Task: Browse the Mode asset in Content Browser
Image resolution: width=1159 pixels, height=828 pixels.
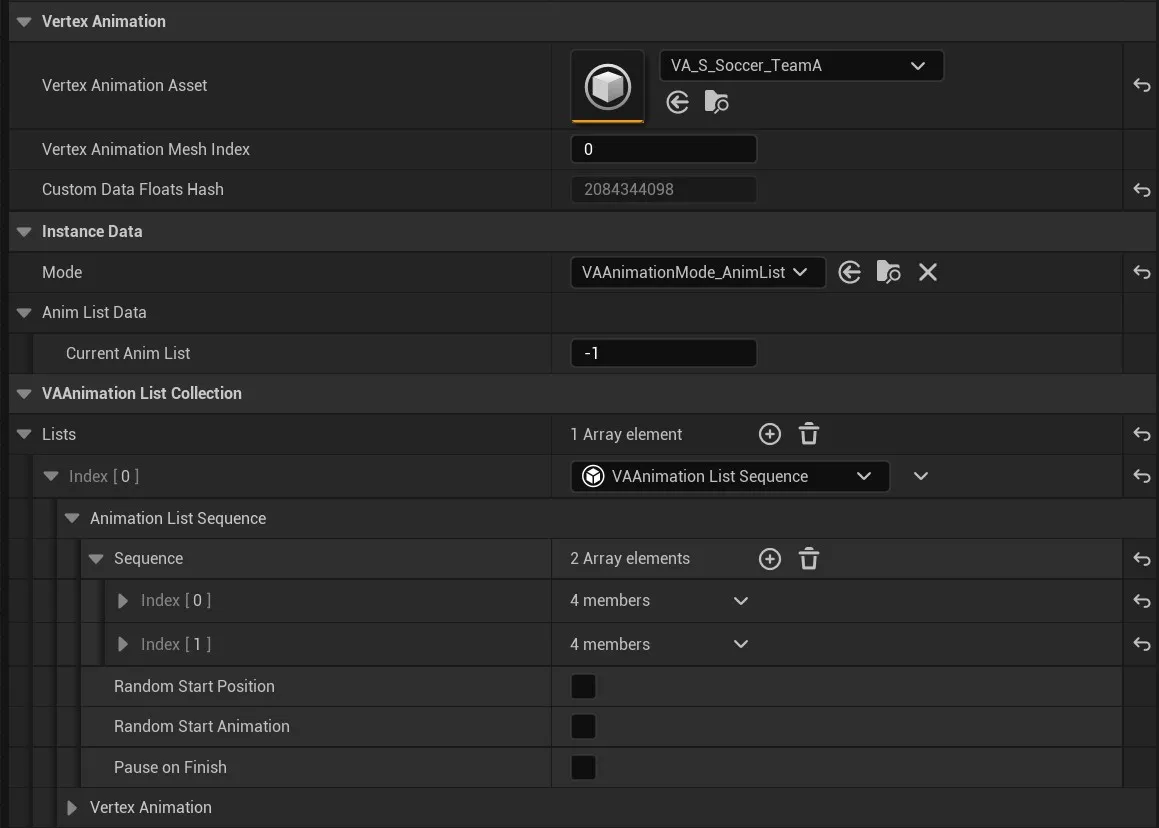Action: [x=888, y=271]
